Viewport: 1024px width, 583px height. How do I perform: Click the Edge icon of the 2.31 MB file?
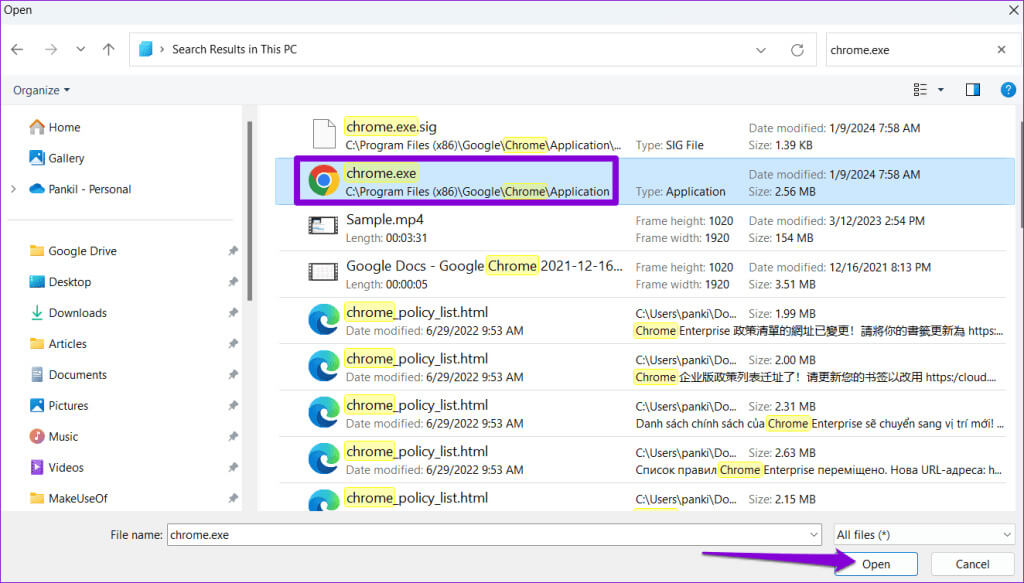click(x=323, y=413)
